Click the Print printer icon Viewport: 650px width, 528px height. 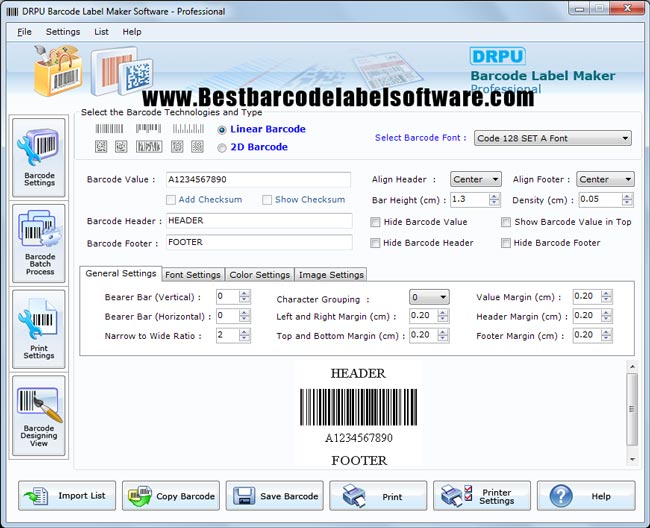click(x=354, y=495)
